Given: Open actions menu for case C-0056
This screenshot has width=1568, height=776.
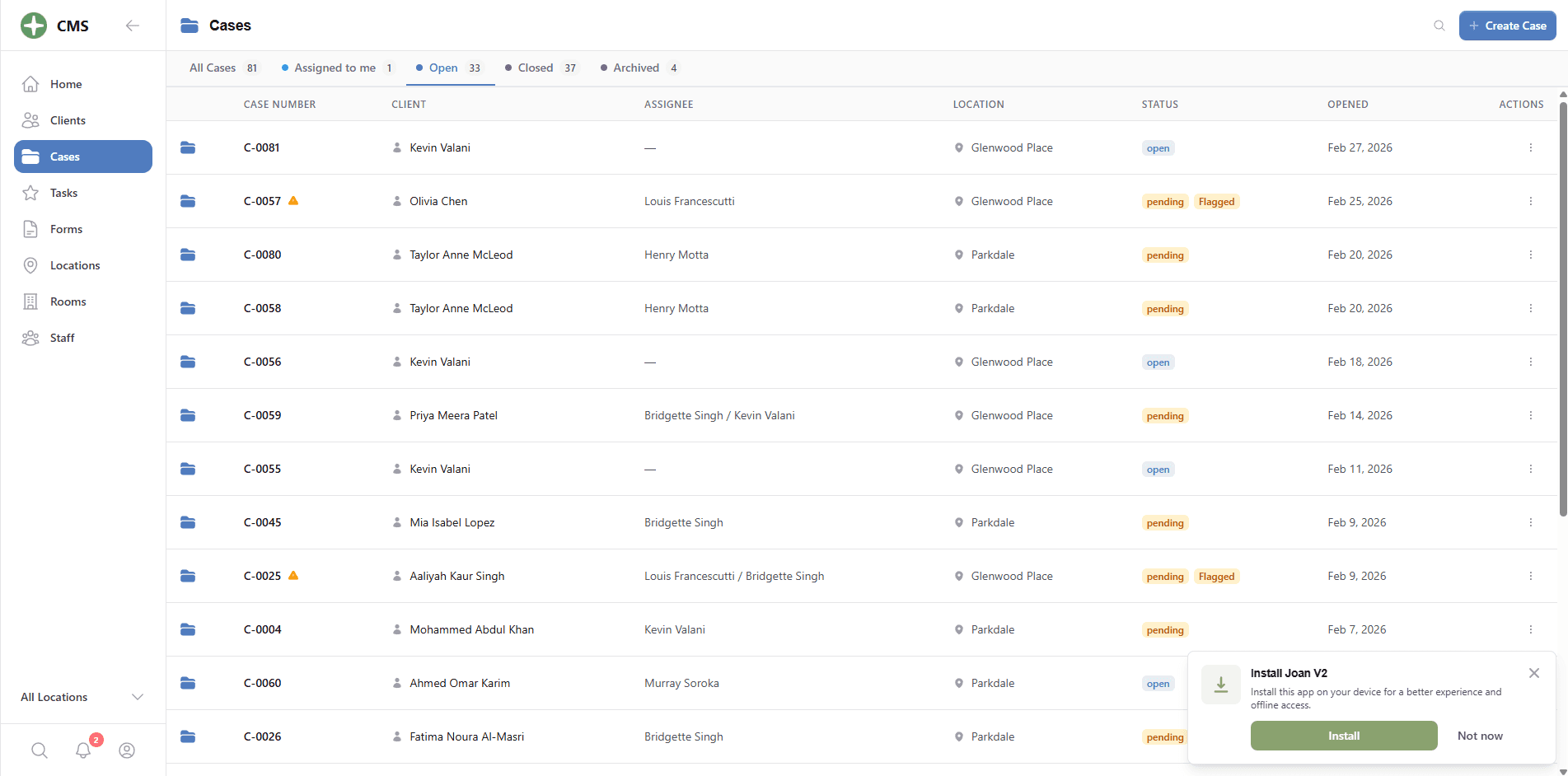Looking at the screenshot, I should coord(1531,362).
